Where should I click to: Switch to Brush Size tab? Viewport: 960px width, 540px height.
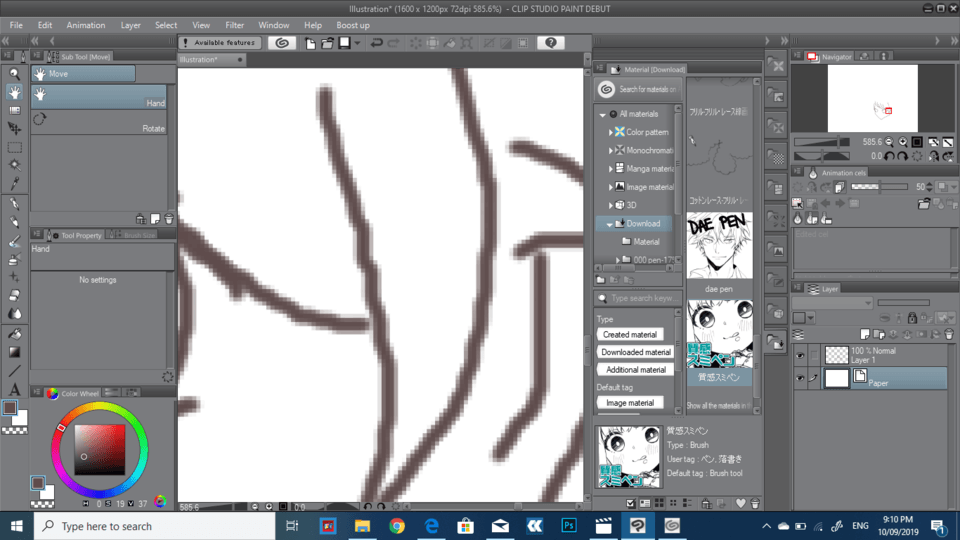pyautogui.click(x=134, y=235)
